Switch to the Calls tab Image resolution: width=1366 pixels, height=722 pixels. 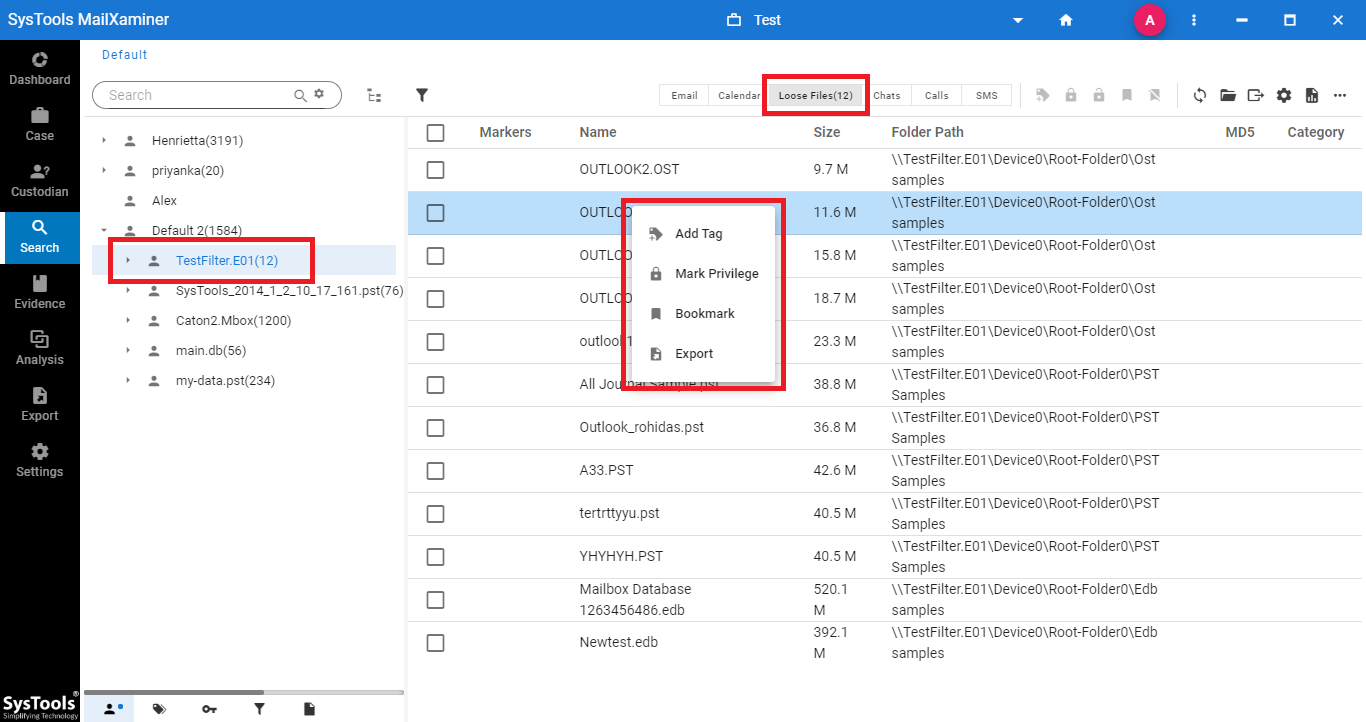coord(937,95)
